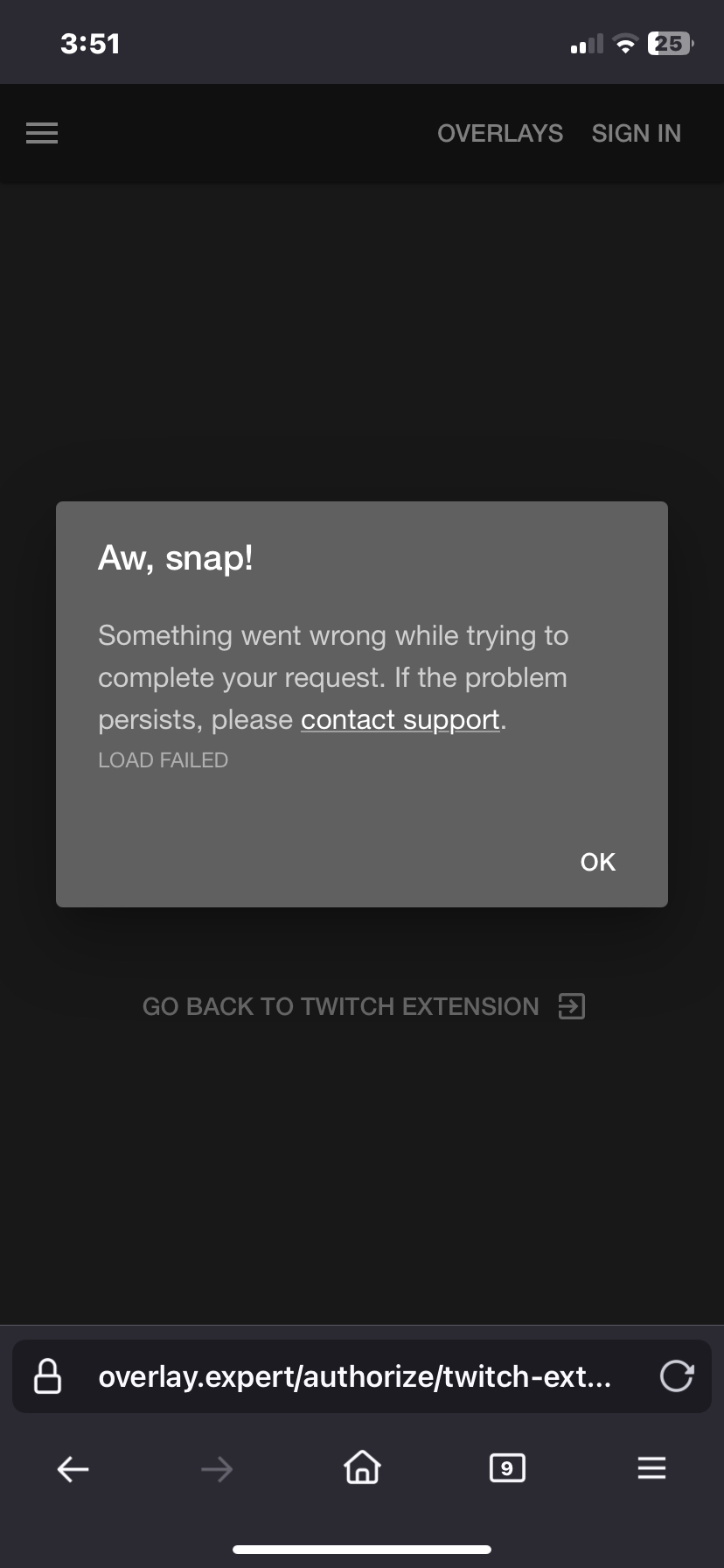Open the tabs switcher showing 9 tabs
This screenshot has height=1568, width=724.
click(507, 1467)
